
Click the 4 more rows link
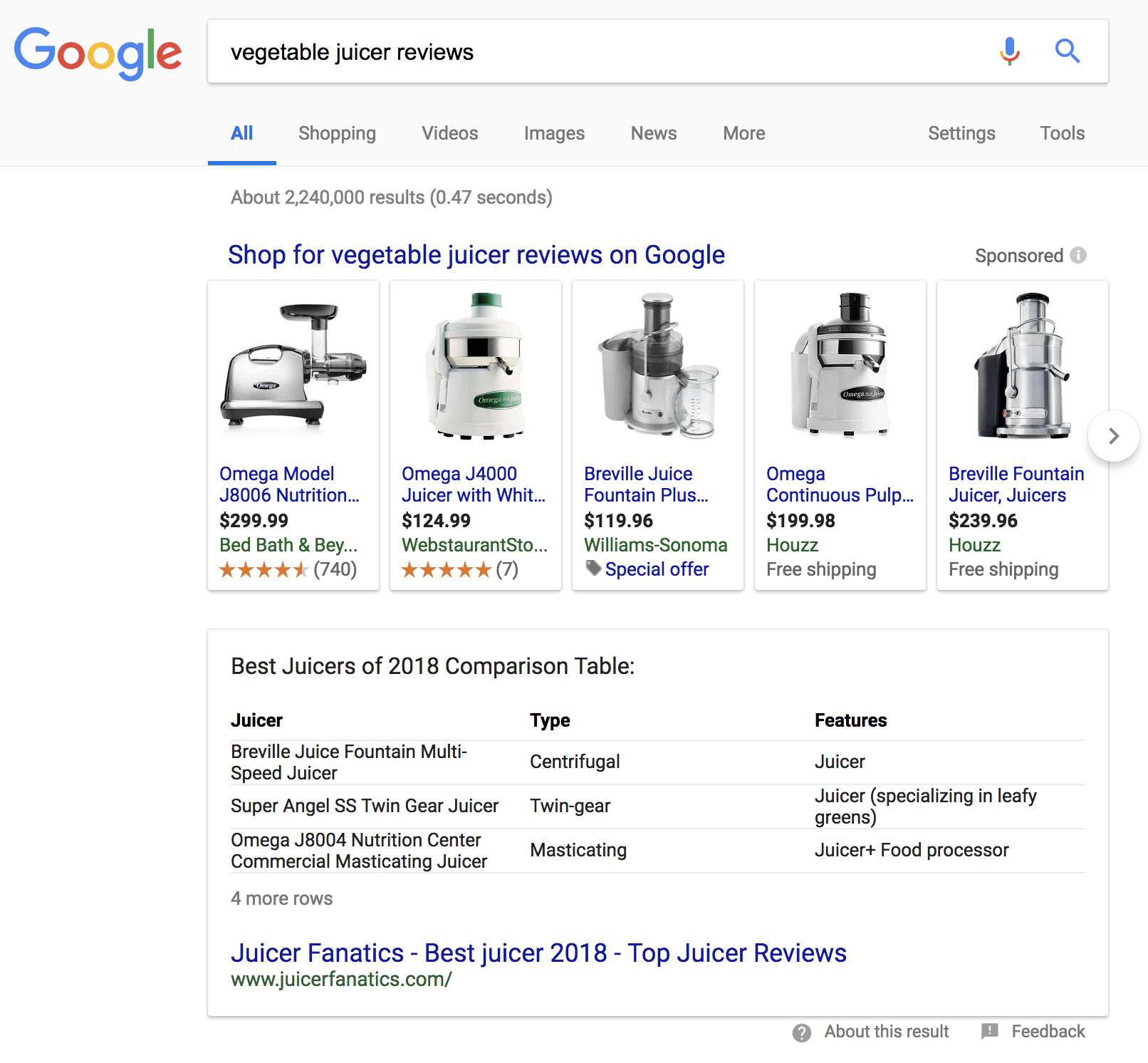(281, 898)
